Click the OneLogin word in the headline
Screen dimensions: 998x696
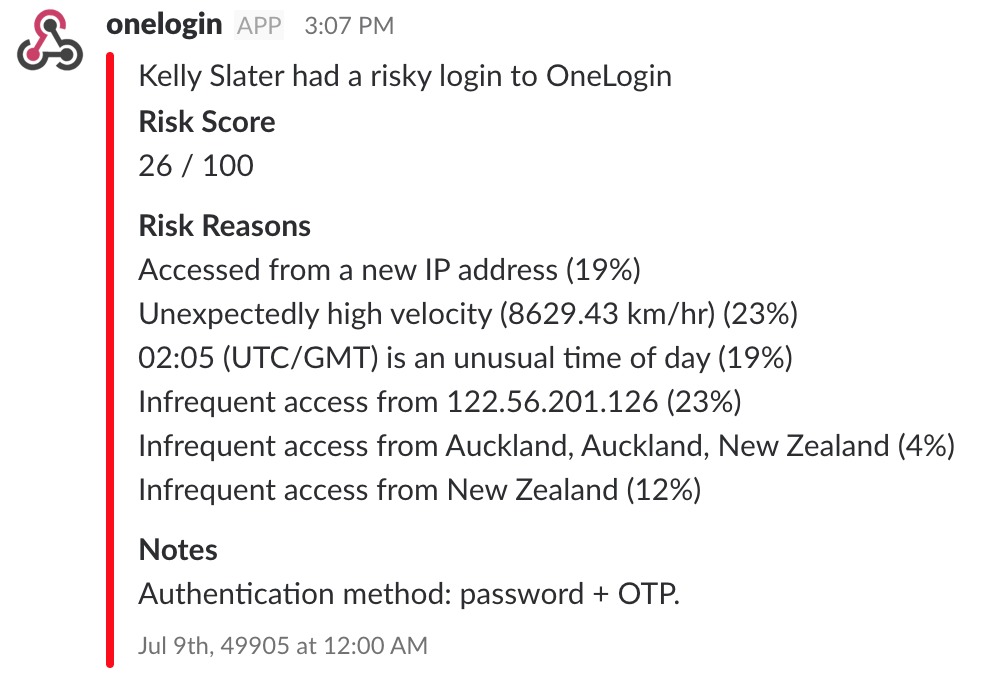(608, 76)
